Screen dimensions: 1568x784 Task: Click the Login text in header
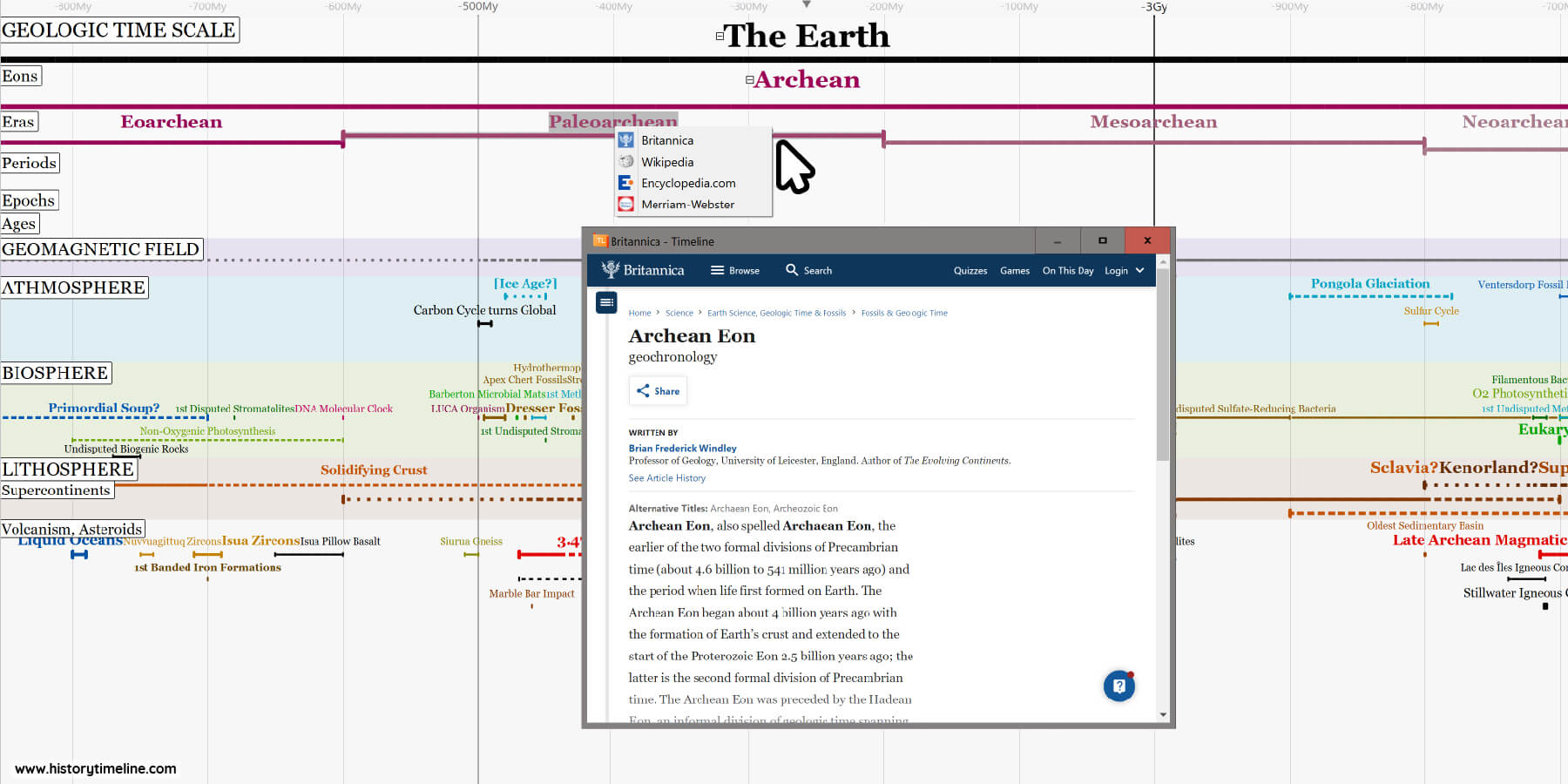point(1116,271)
